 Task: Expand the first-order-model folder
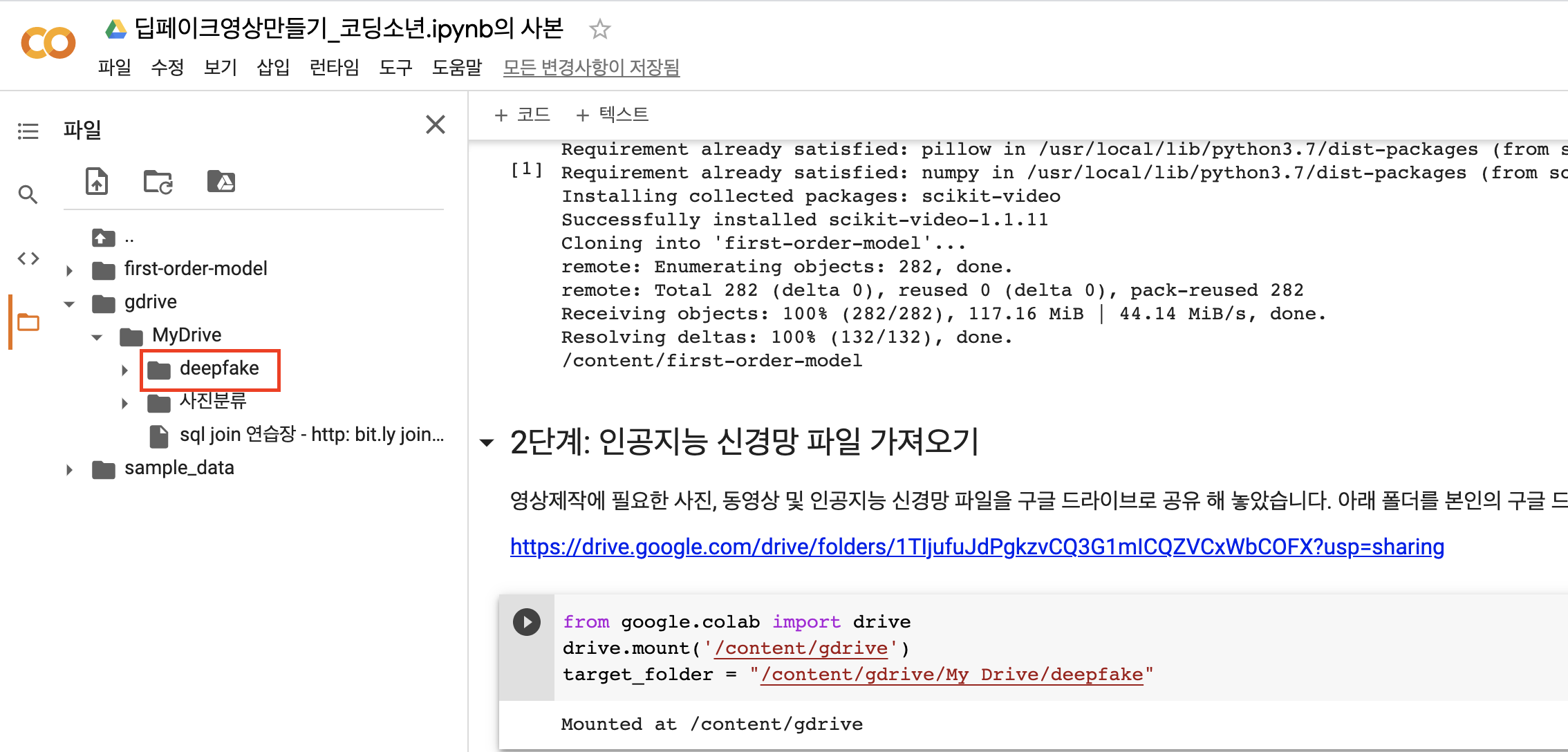69,270
